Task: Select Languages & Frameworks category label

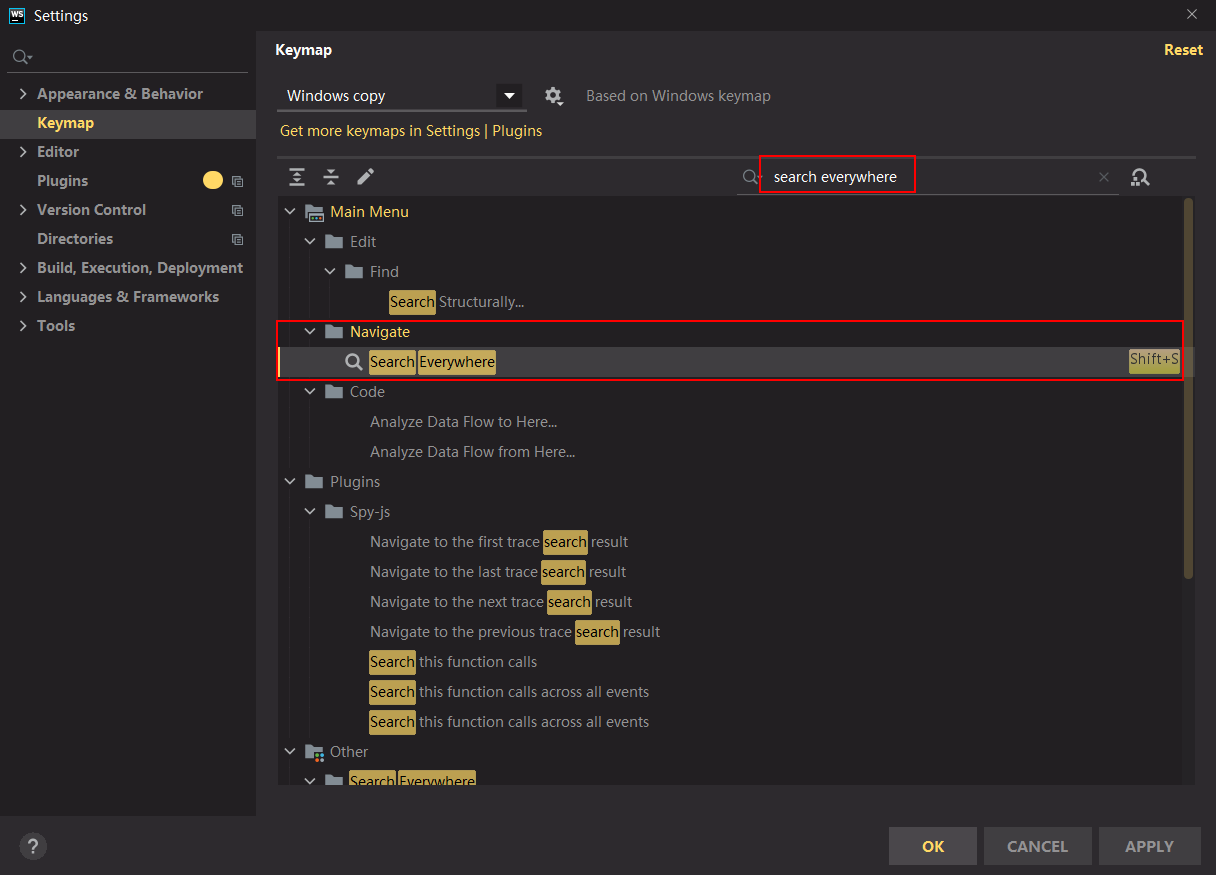Action: (x=128, y=297)
